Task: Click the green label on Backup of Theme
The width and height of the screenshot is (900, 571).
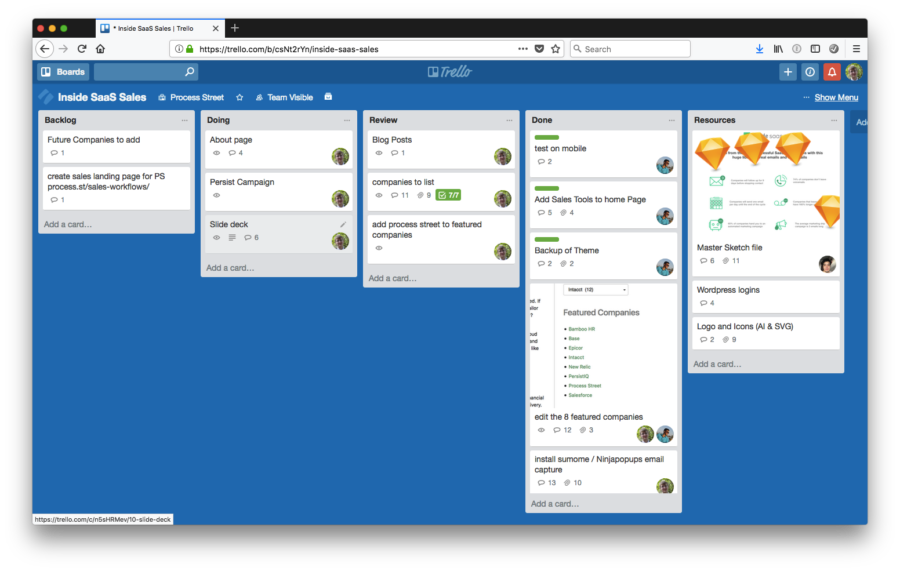Action: [x=546, y=240]
